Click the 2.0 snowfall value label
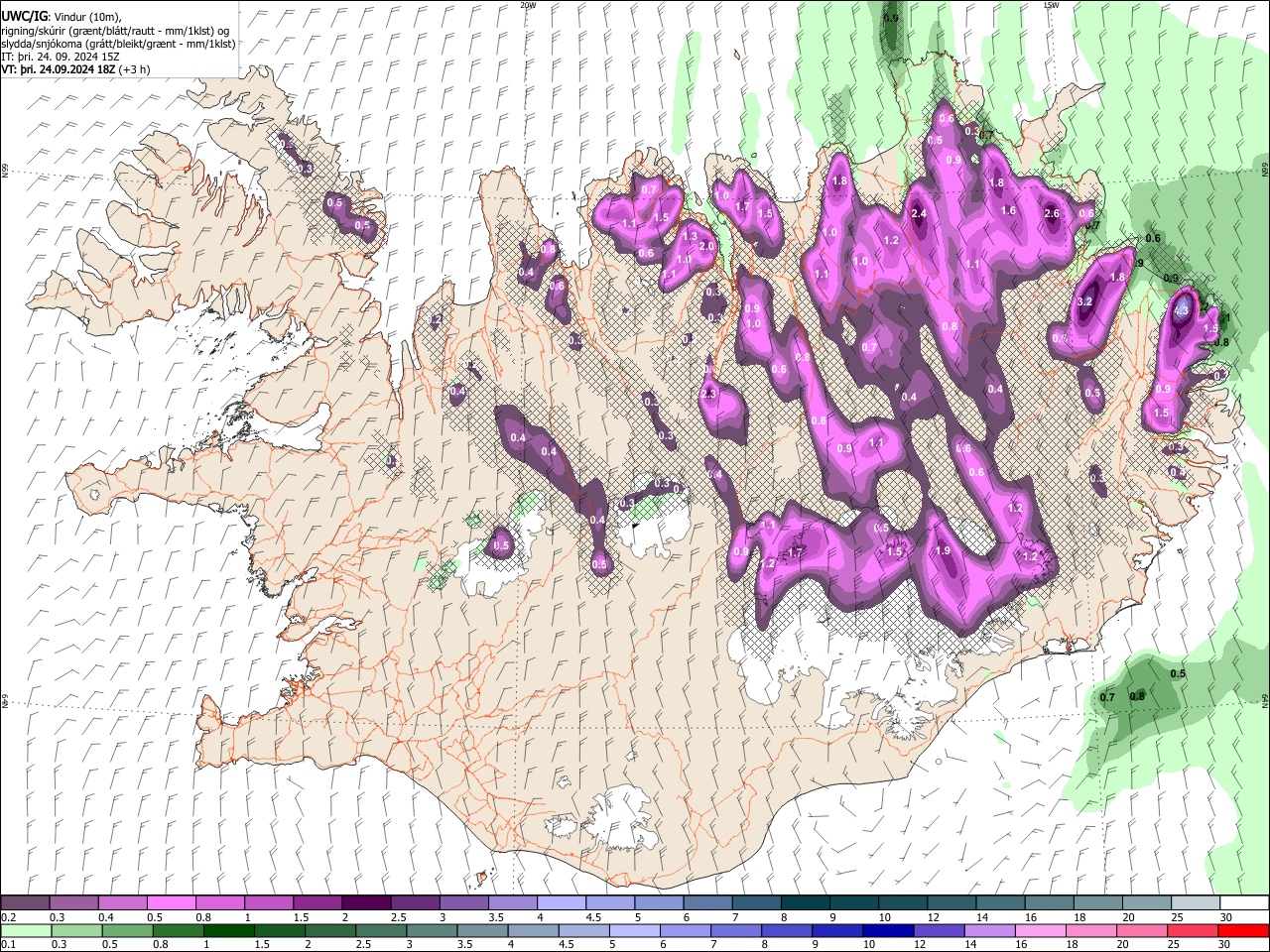The height and width of the screenshot is (952, 1270). pos(707,246)
